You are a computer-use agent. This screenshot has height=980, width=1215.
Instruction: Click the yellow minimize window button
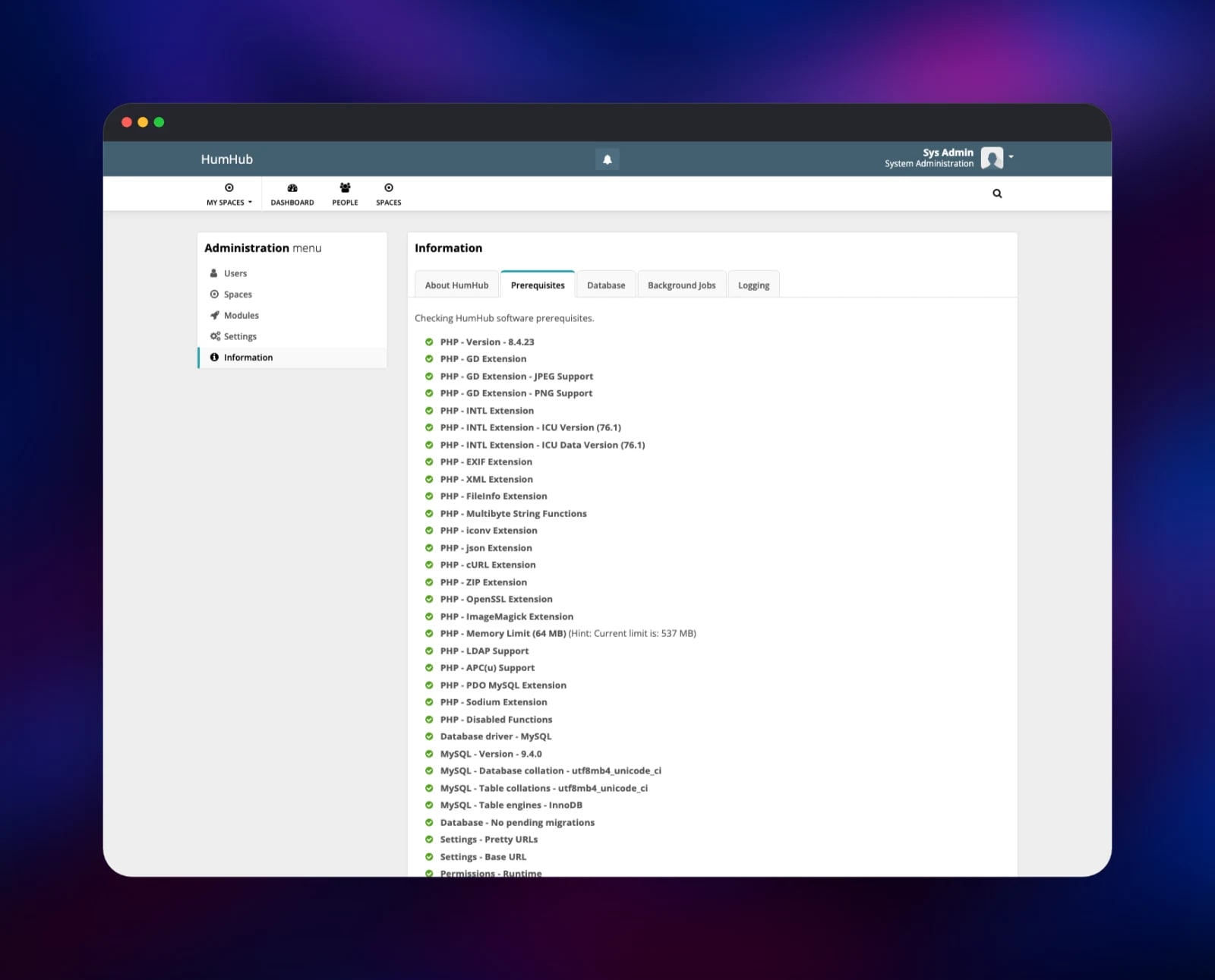(x=143, y=122)
